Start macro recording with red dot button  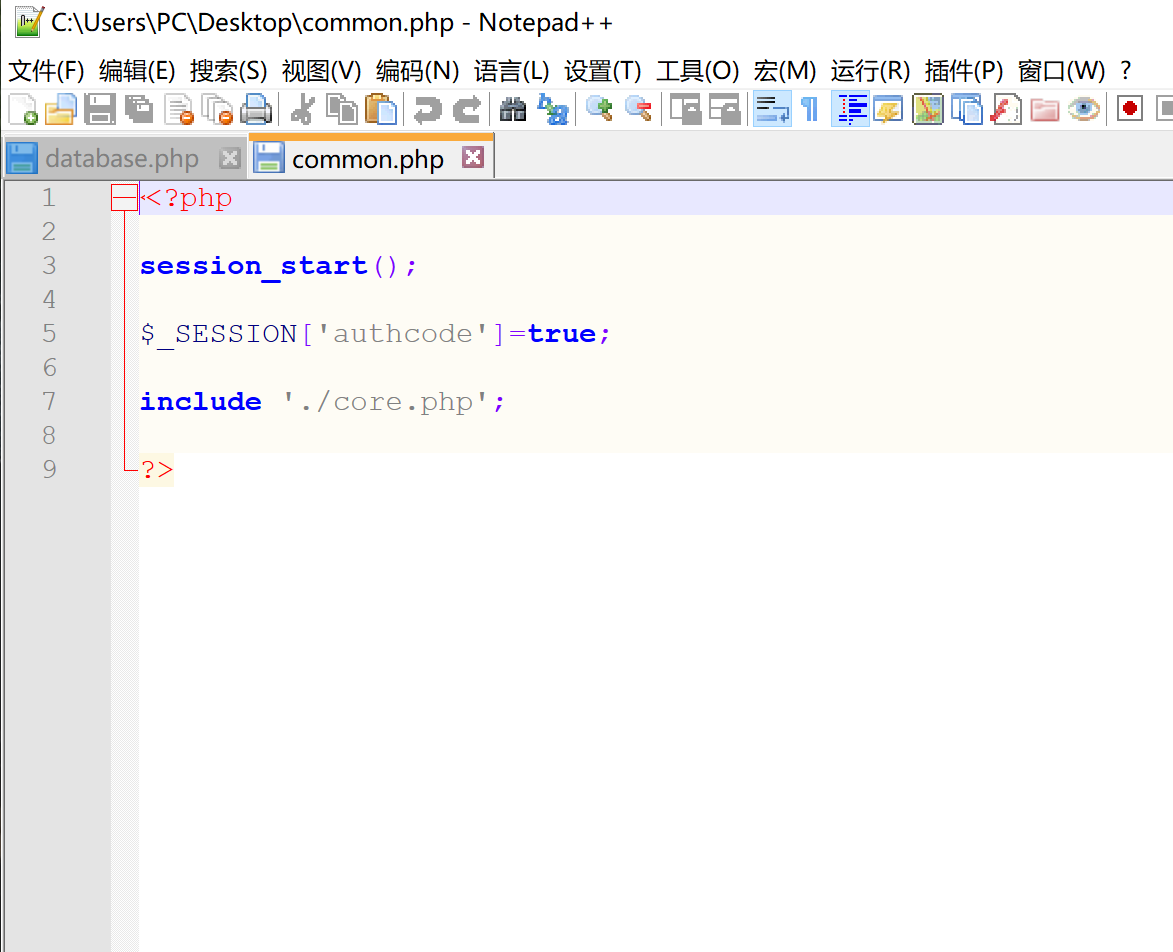click(1130, 109)
